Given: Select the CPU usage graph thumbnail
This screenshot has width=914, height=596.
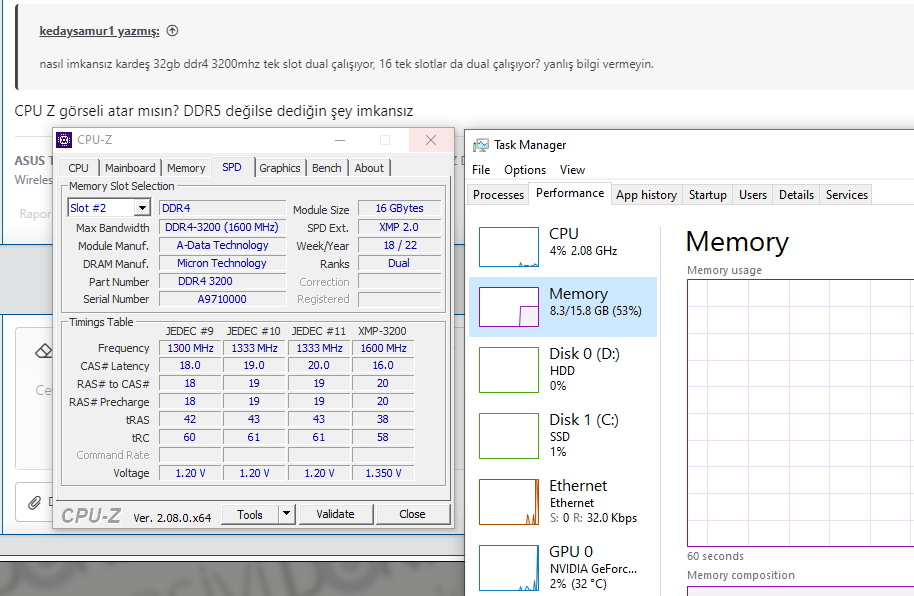Looking at the screenshot, I should tap(508, 247).
